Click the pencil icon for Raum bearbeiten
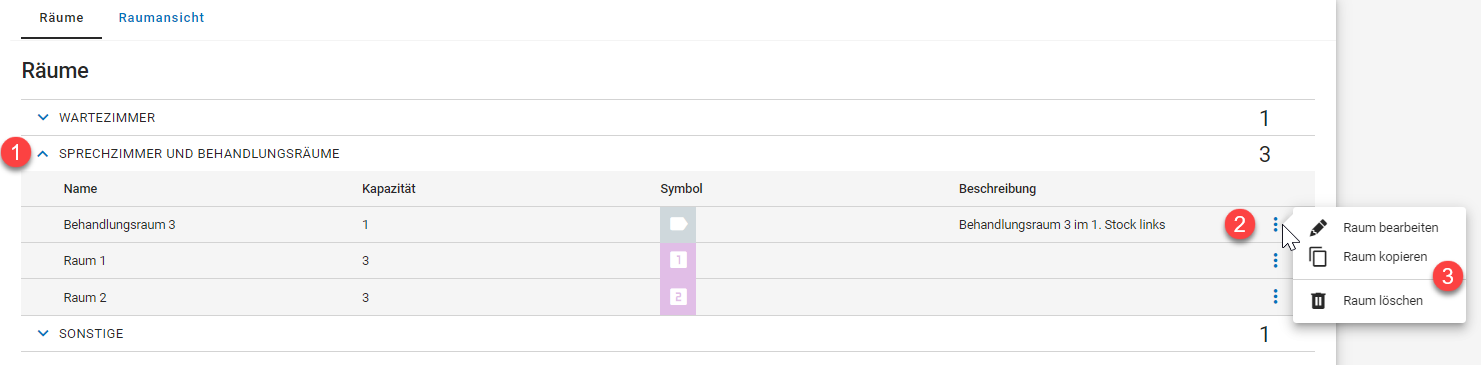This screenshot has width=1481, height=365. [x=1318, y=228]
